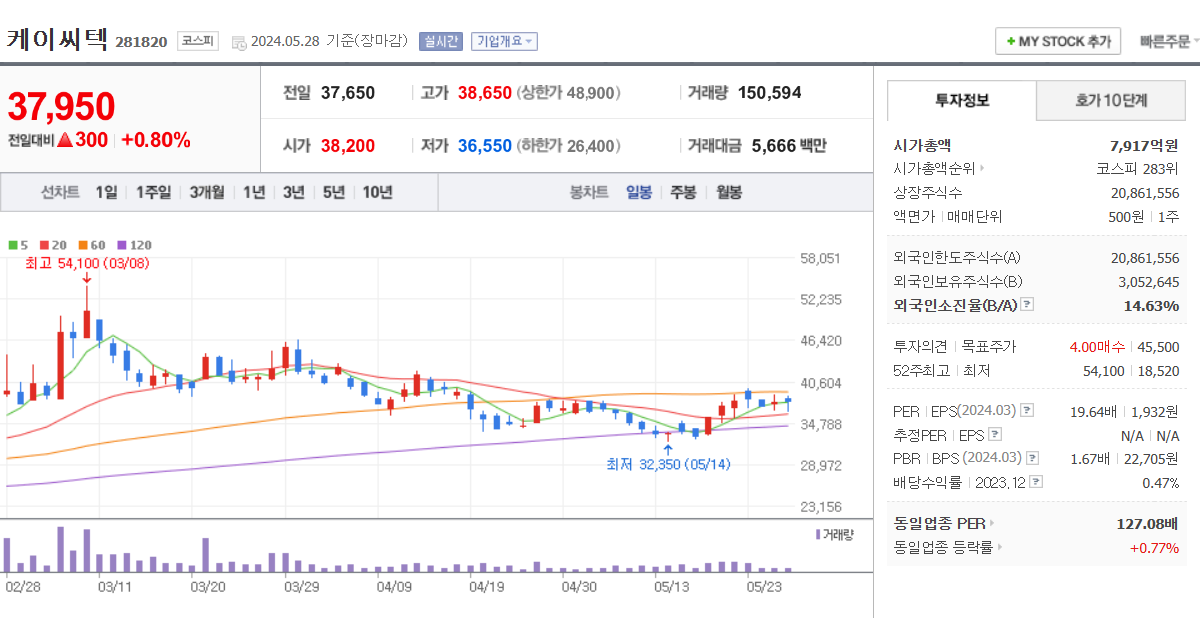Click help icon next to PER EPS(2024.03)
Image resolution: width=1204 pixels, height=618 pixels.
(1026, 411)
